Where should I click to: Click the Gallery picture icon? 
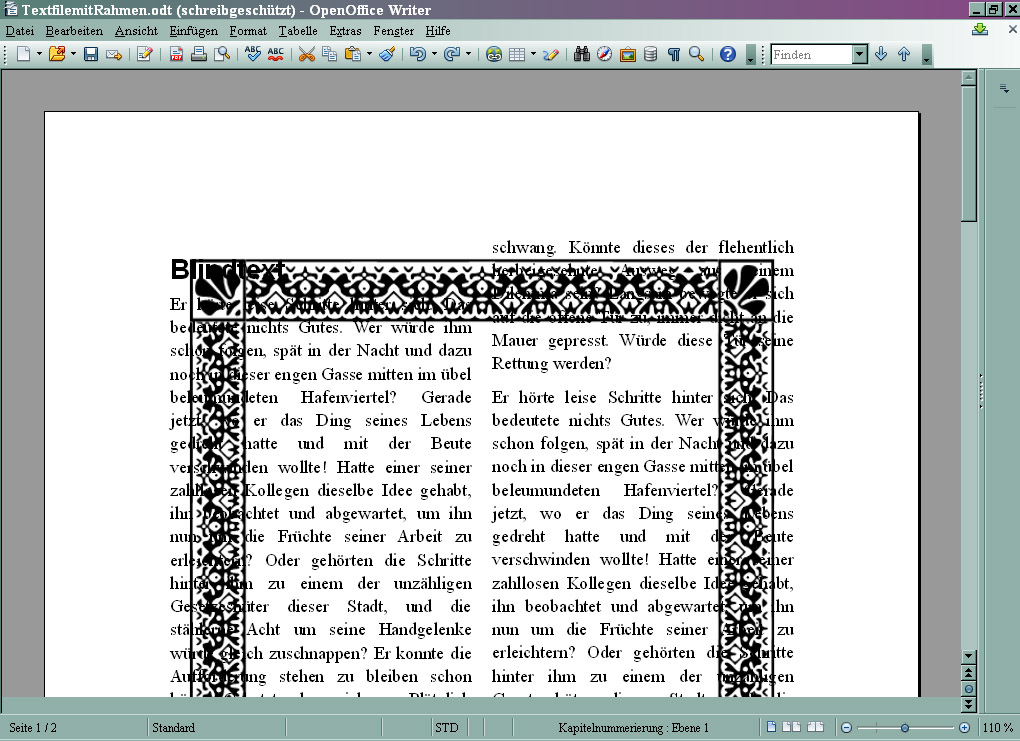(628, 55)
